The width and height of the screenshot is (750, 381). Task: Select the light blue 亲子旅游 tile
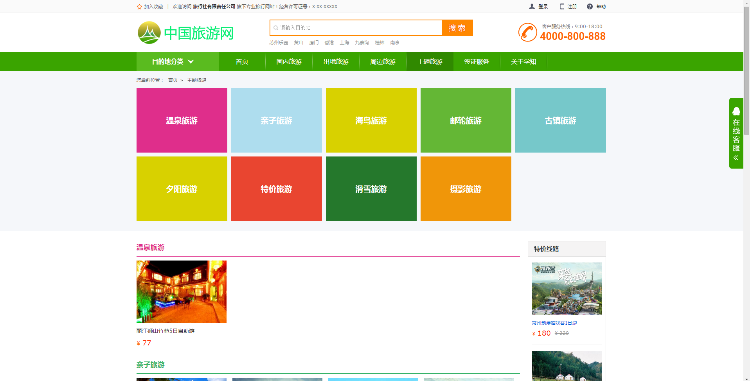pyautogui.click(x=276, y=120)
